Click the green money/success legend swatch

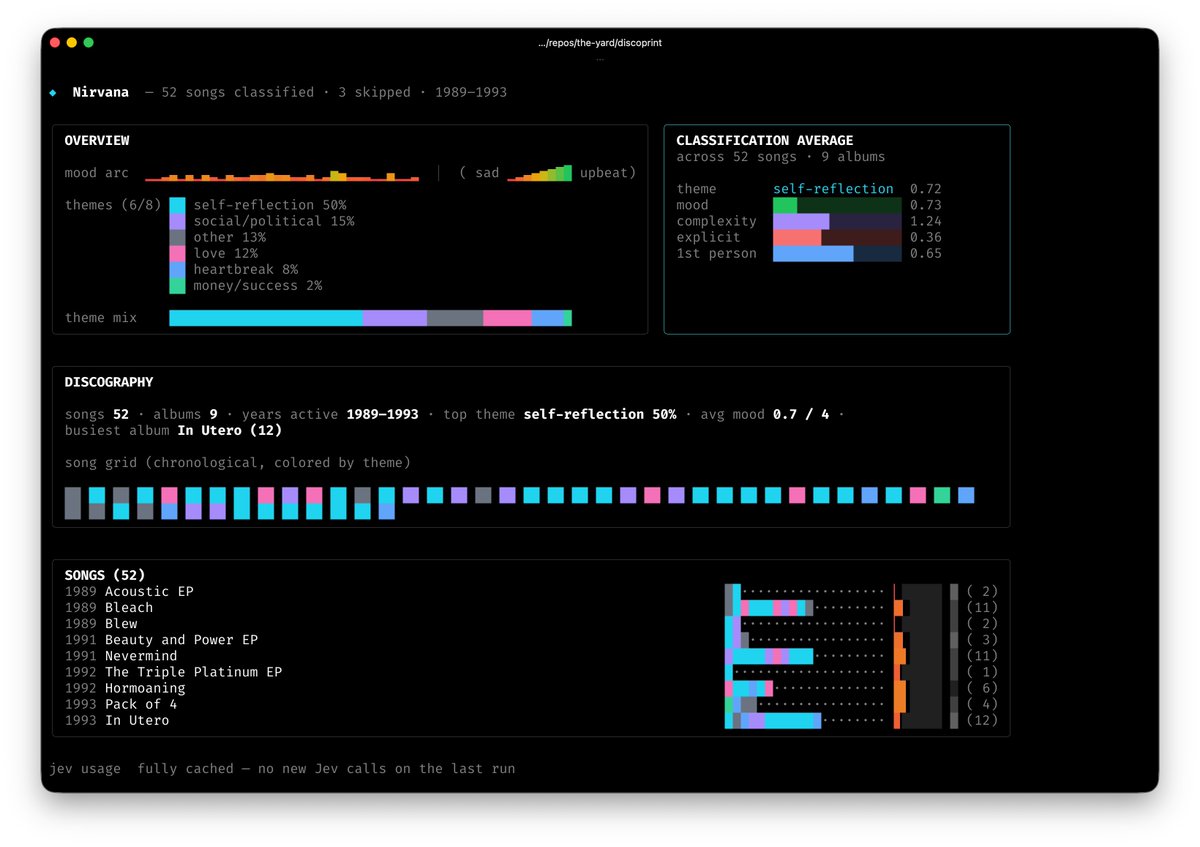[x=177, y=286]
